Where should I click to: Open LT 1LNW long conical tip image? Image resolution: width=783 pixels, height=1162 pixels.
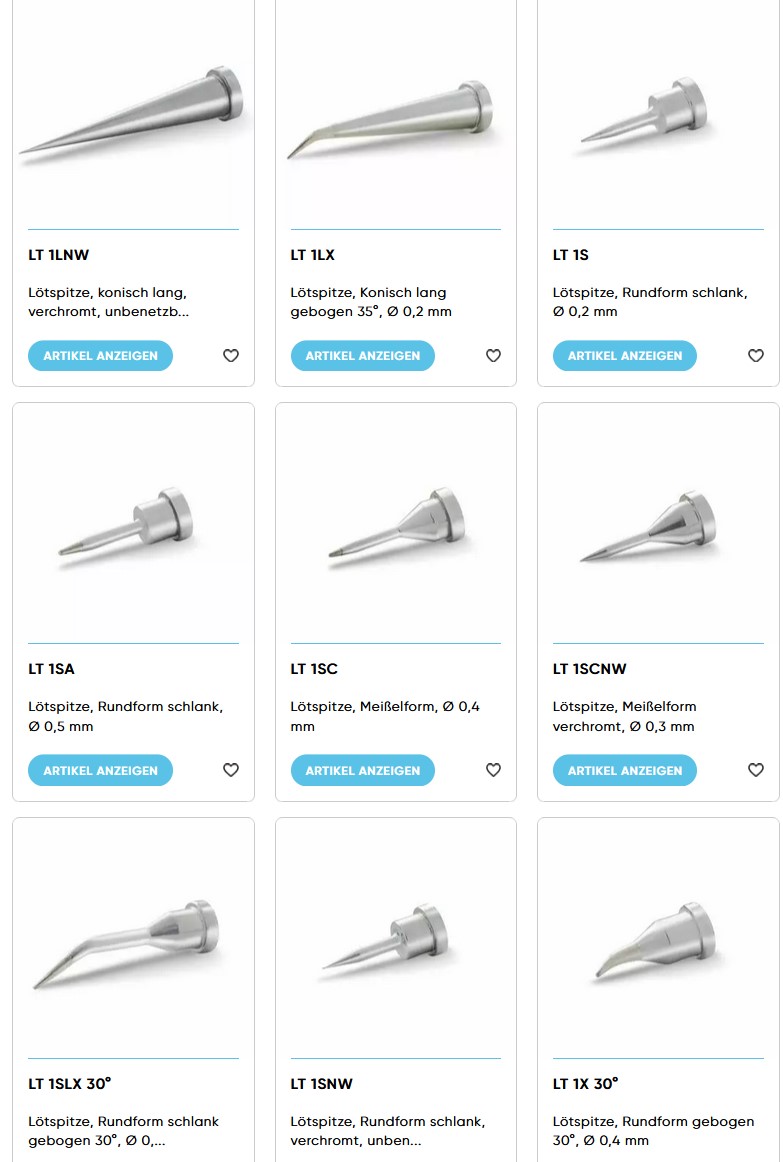click(133, 110)
